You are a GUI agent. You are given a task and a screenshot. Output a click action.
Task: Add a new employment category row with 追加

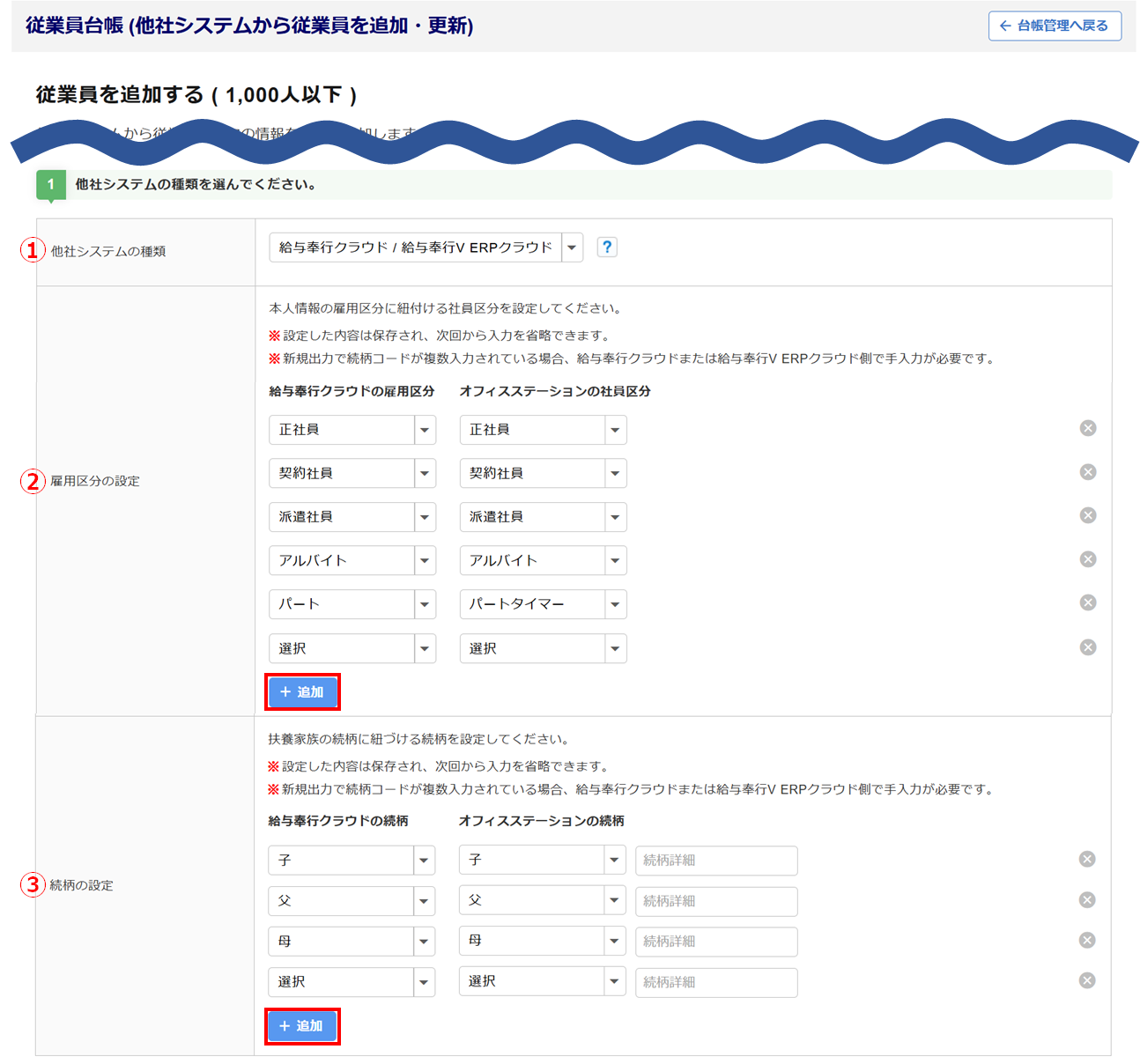(302, 692)
